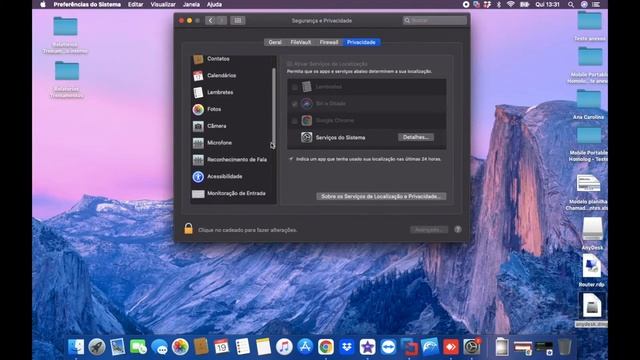Switch to the Firewall tab

329,42
